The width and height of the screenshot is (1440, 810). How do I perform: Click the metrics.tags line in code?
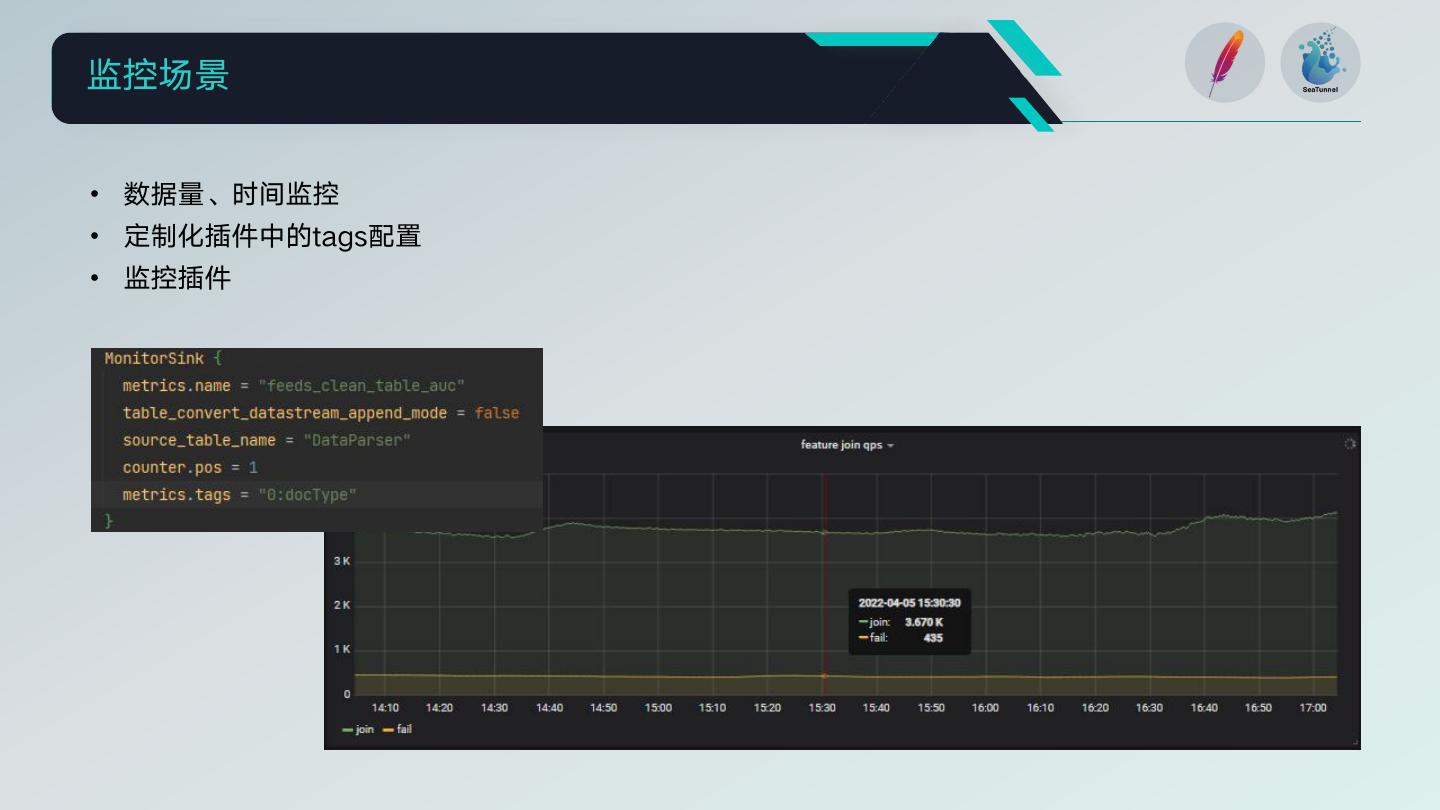pyautogui.click(x=239, y=495)
